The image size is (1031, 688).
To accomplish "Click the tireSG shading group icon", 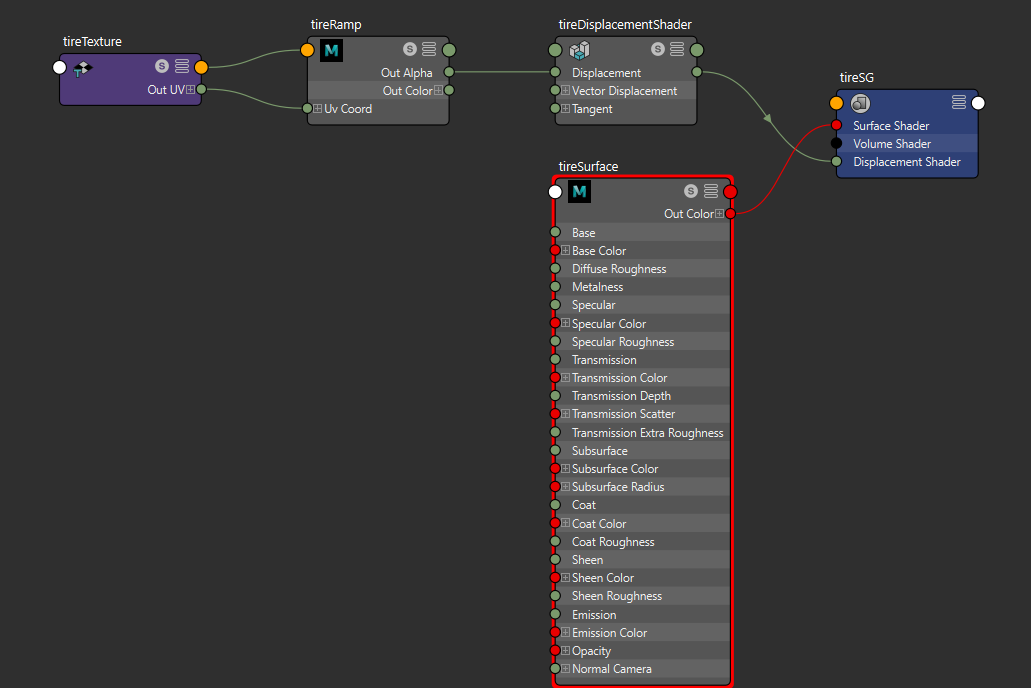I will (860, 103).
